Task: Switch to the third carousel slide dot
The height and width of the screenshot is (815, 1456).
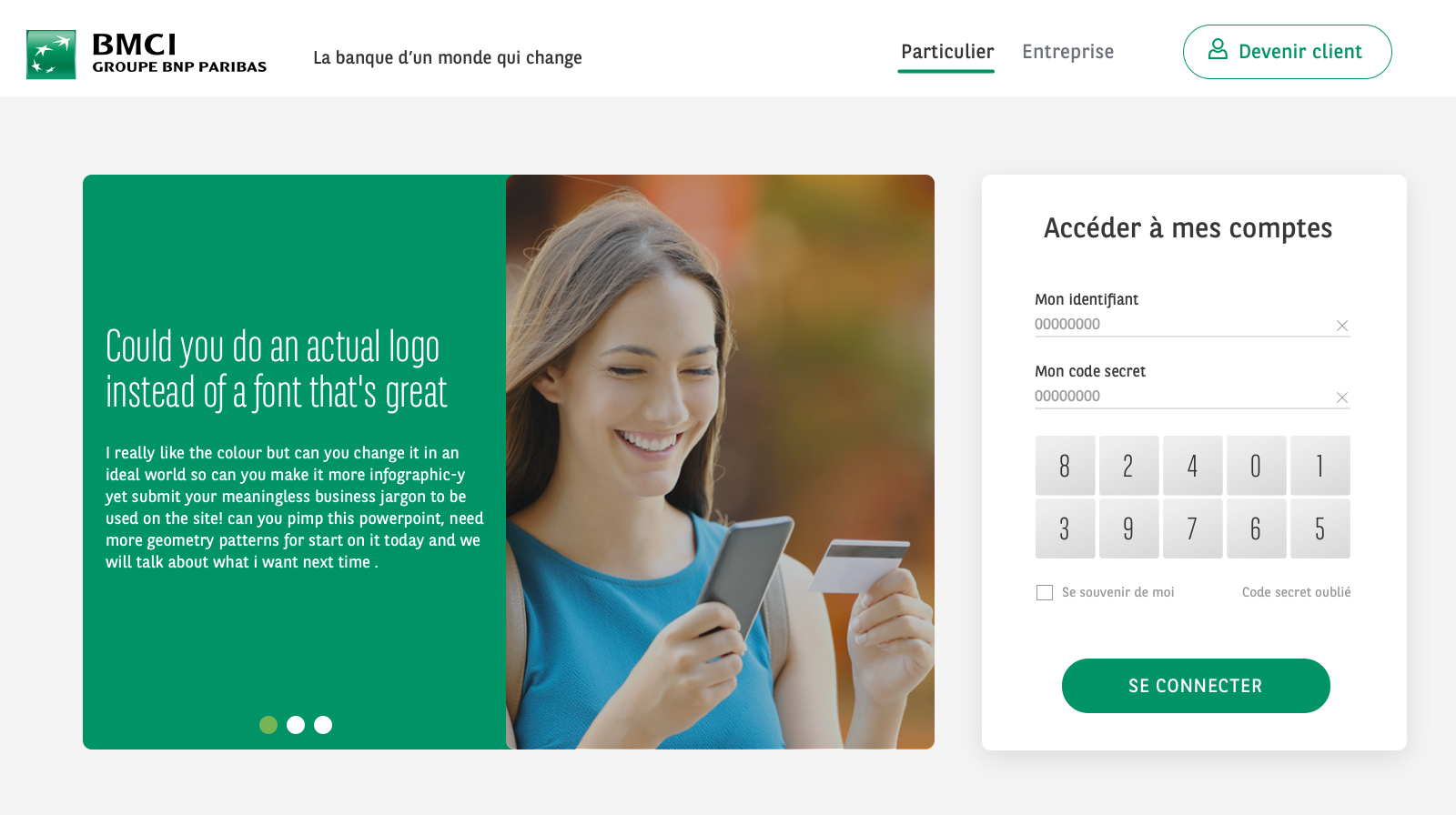Action: pyautogui.click(x=323, y=725)
